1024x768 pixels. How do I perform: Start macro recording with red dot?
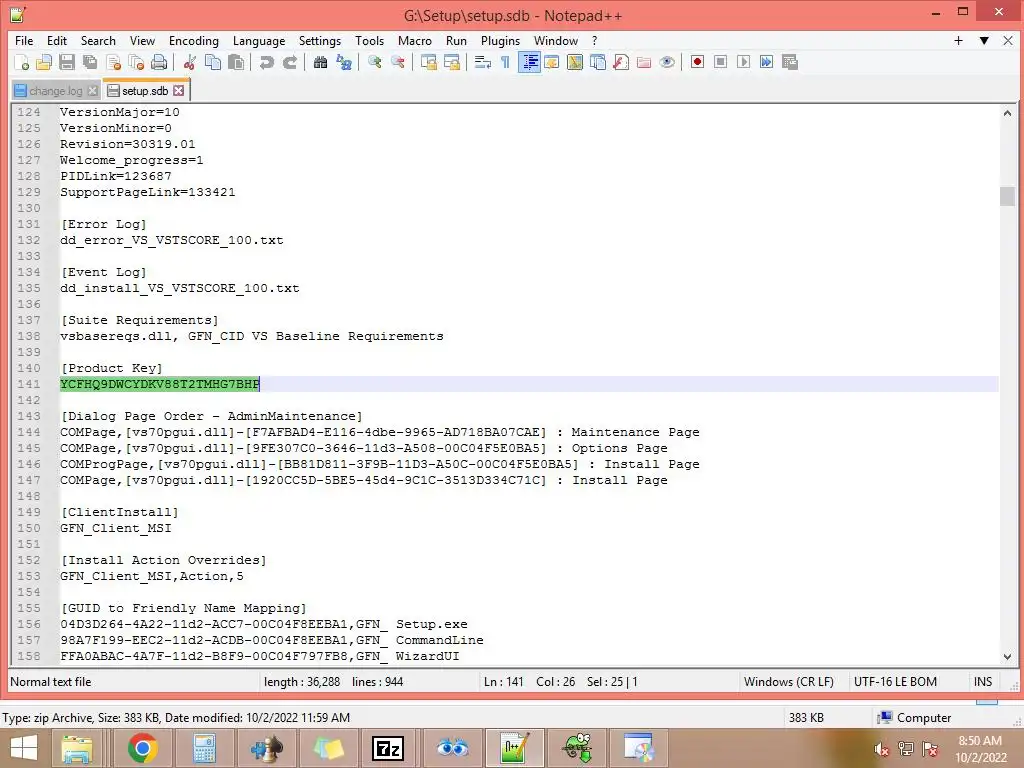[697, 62]
